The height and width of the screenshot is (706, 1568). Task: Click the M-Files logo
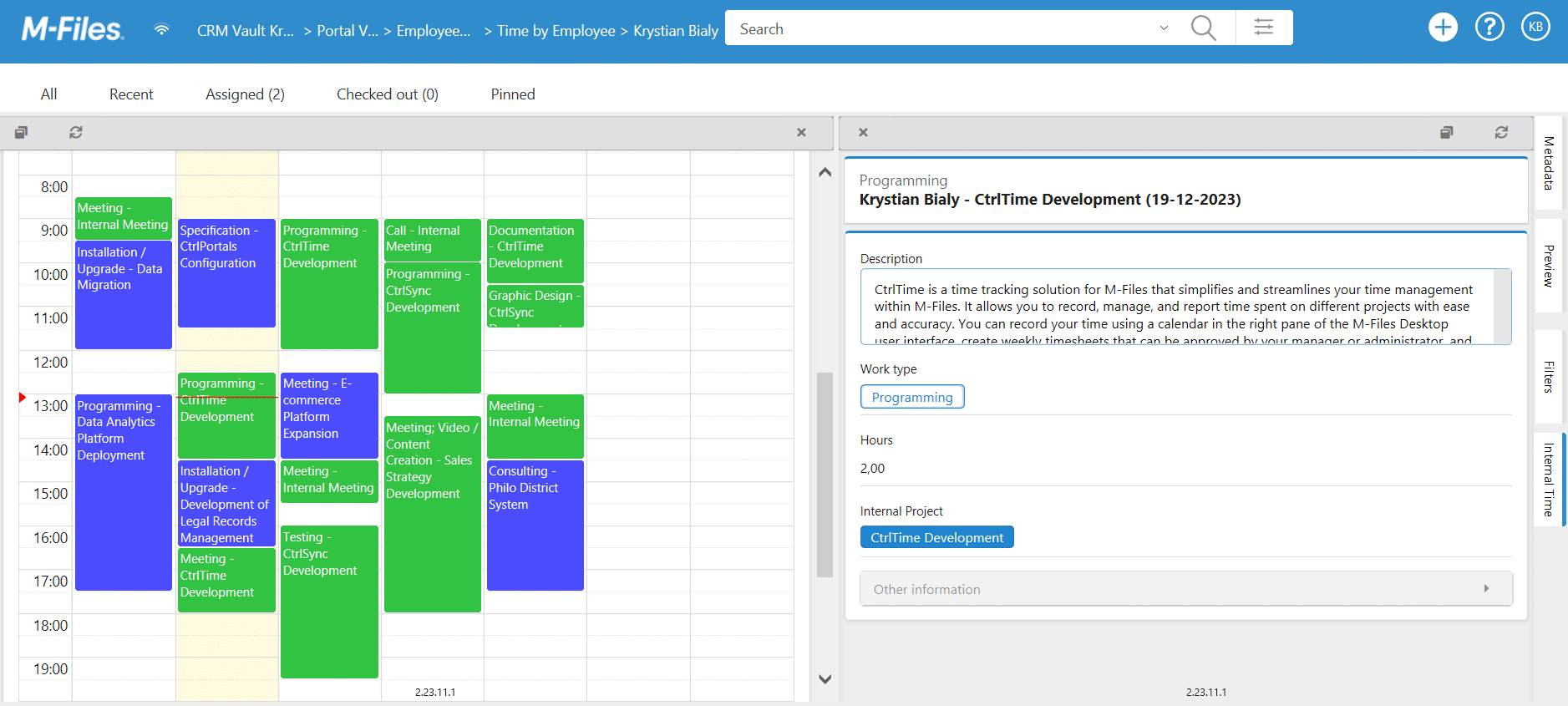pos(73,29)
